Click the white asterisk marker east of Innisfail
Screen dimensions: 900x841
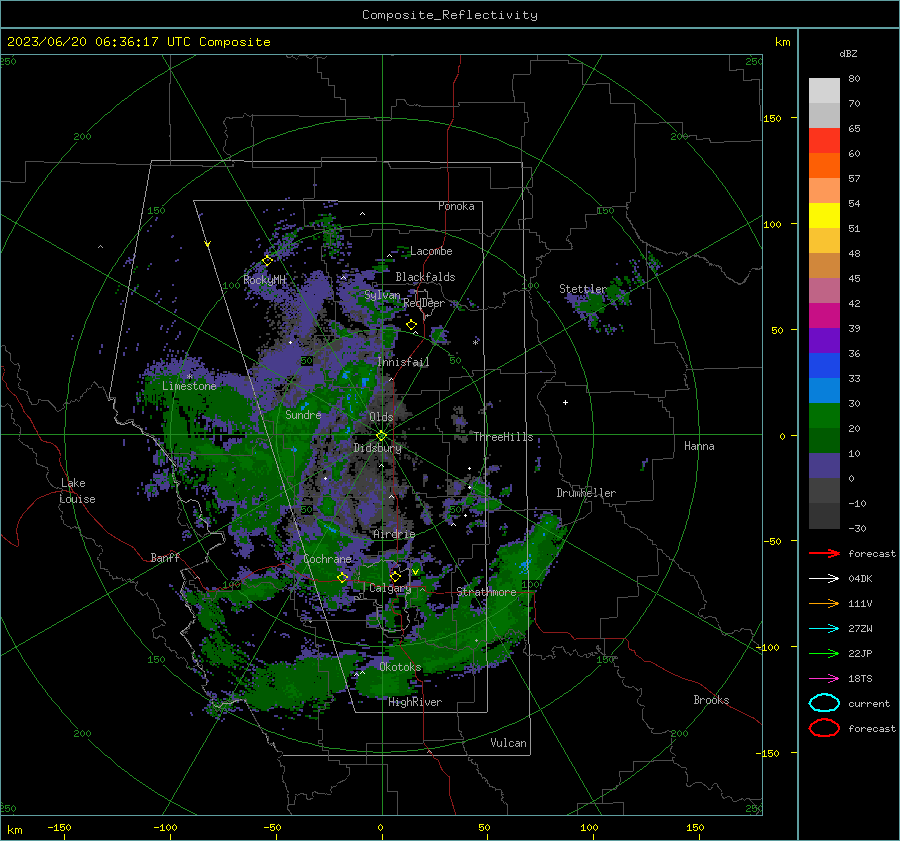tap(475, 343)
